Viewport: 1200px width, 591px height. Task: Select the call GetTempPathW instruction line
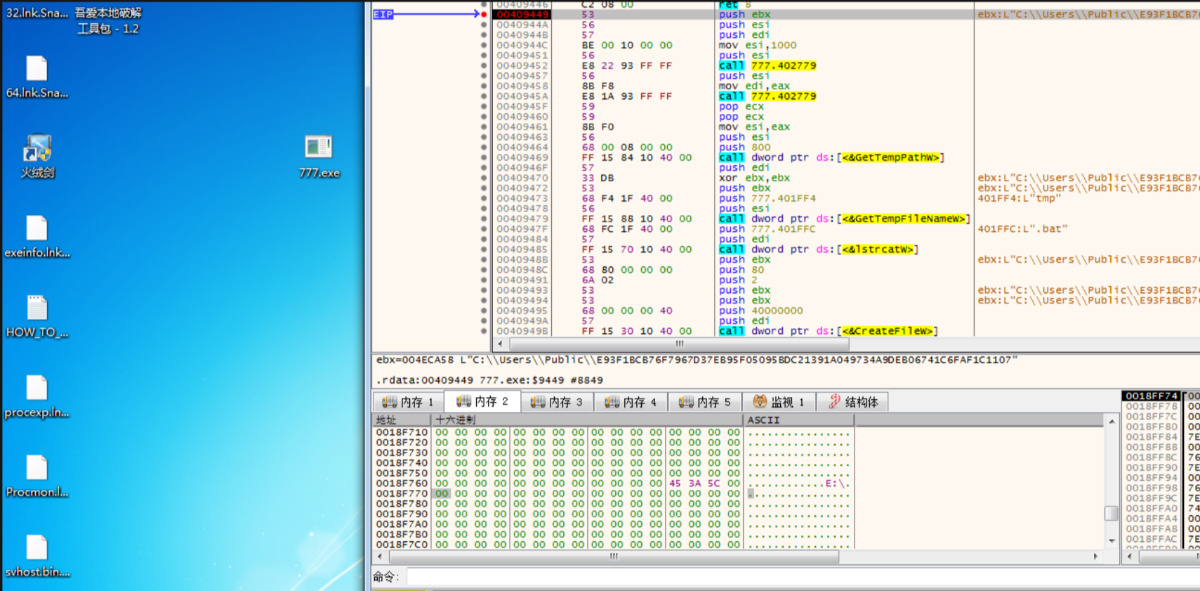click(831, 157)
